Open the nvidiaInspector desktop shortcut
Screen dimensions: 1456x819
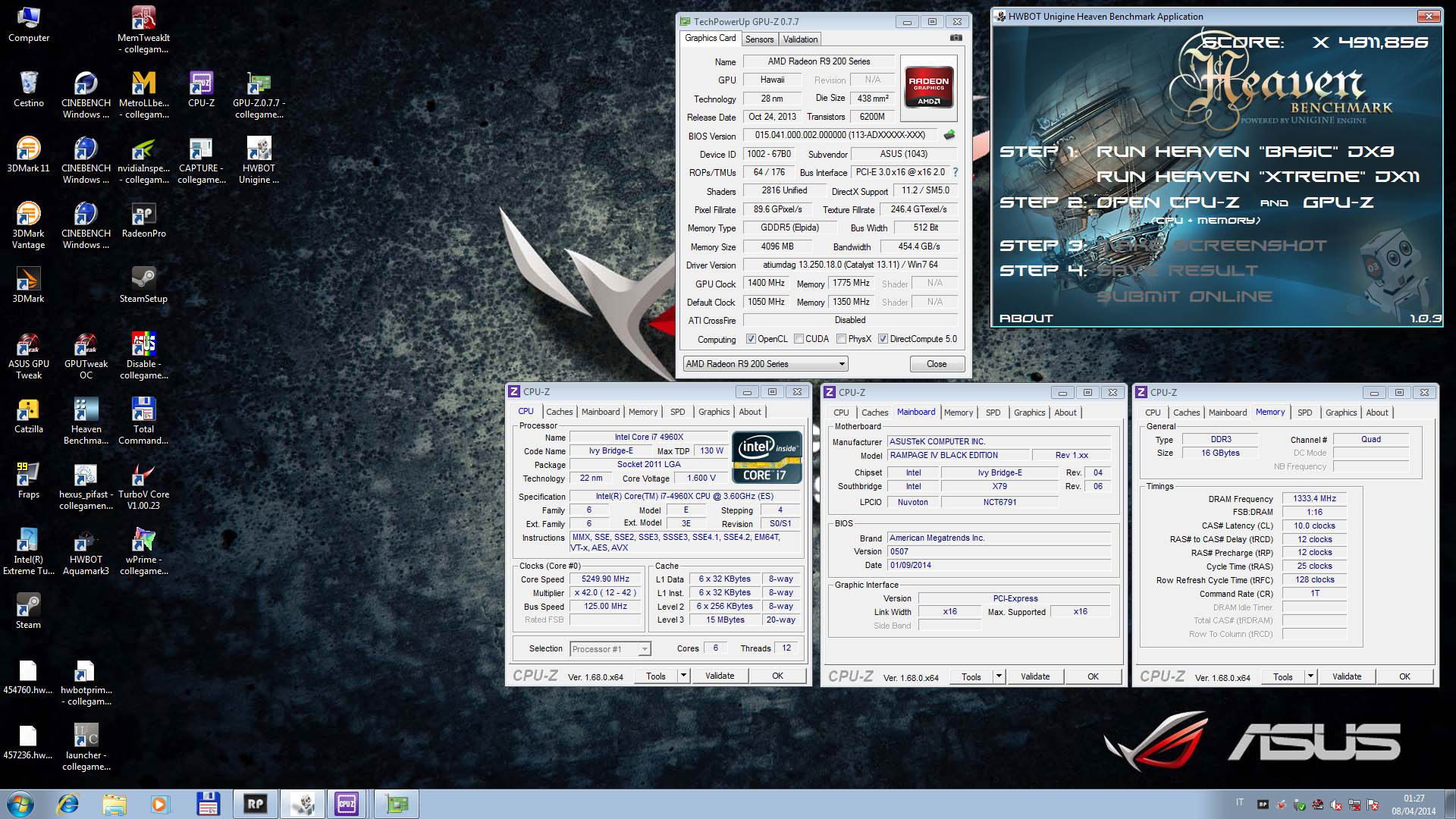143,160
